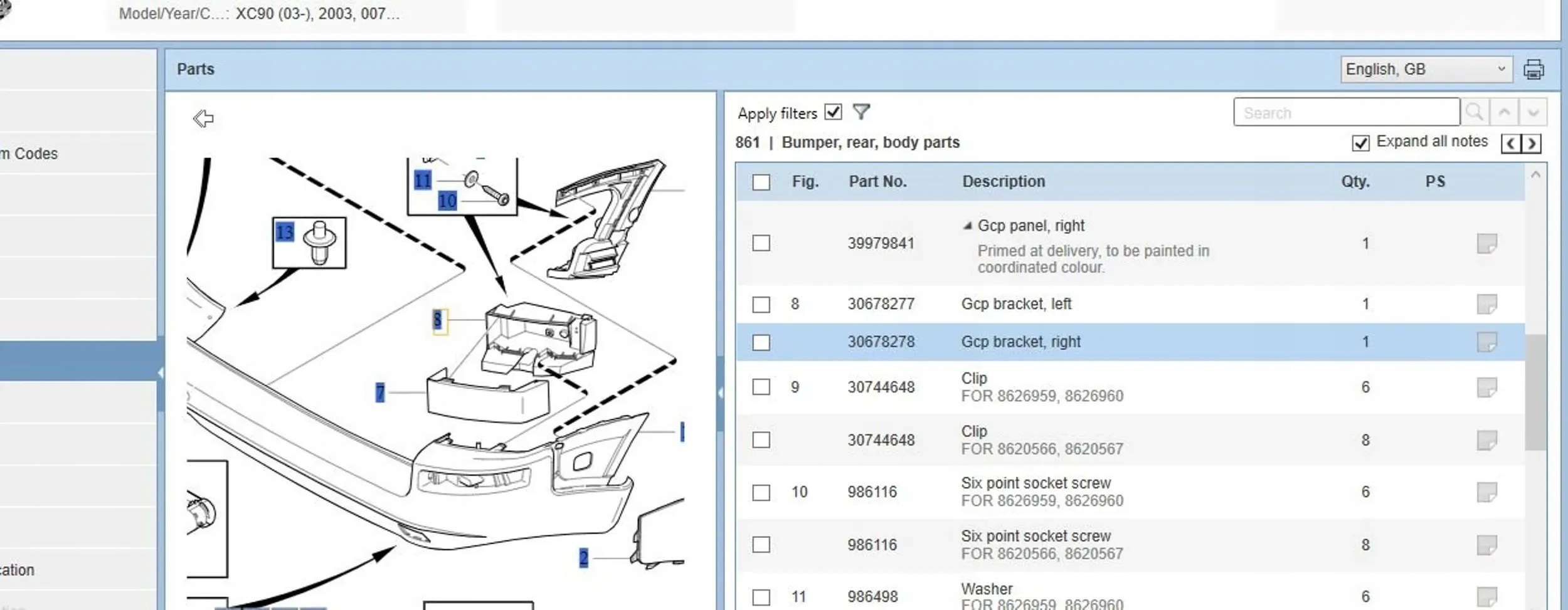Tick checkbox for Clip FOR 8626959, 8626960

click(x=761, y=387)
